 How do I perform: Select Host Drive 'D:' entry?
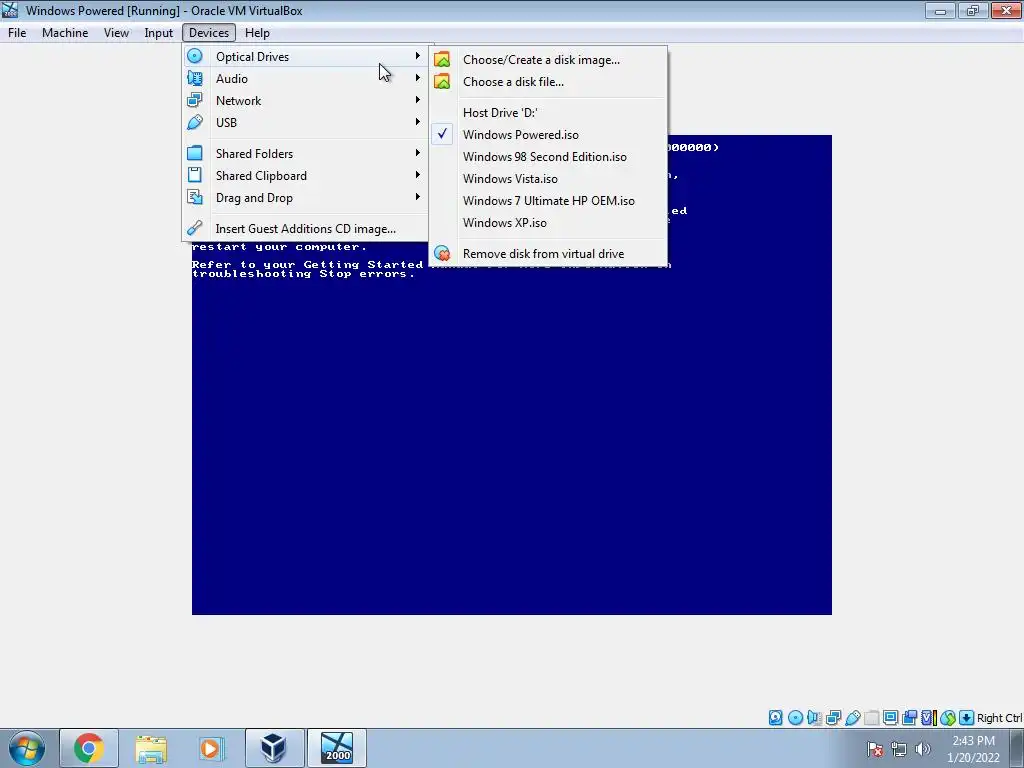pos(549,112)
